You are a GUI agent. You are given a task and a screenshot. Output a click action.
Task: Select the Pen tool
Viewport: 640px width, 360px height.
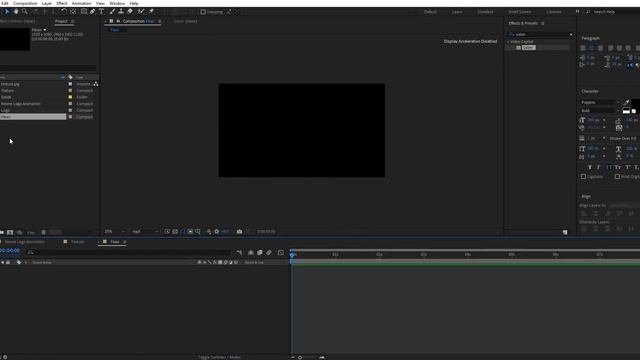click(93, 12)
